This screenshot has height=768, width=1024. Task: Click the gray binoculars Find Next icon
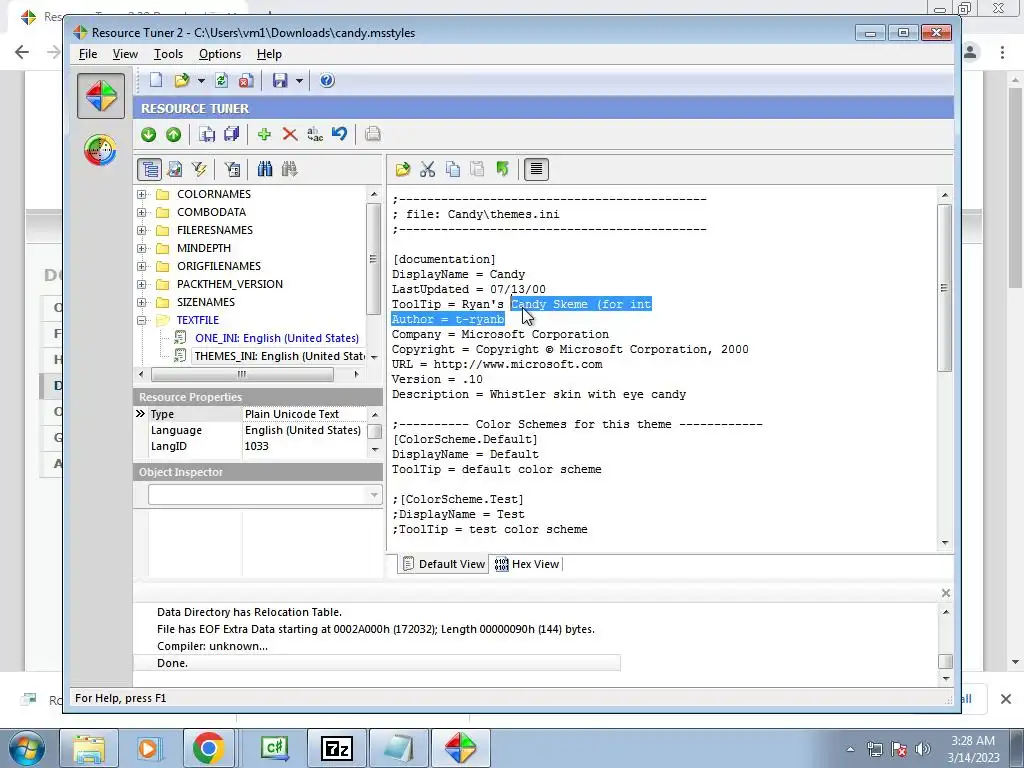[x=289, y=169]
